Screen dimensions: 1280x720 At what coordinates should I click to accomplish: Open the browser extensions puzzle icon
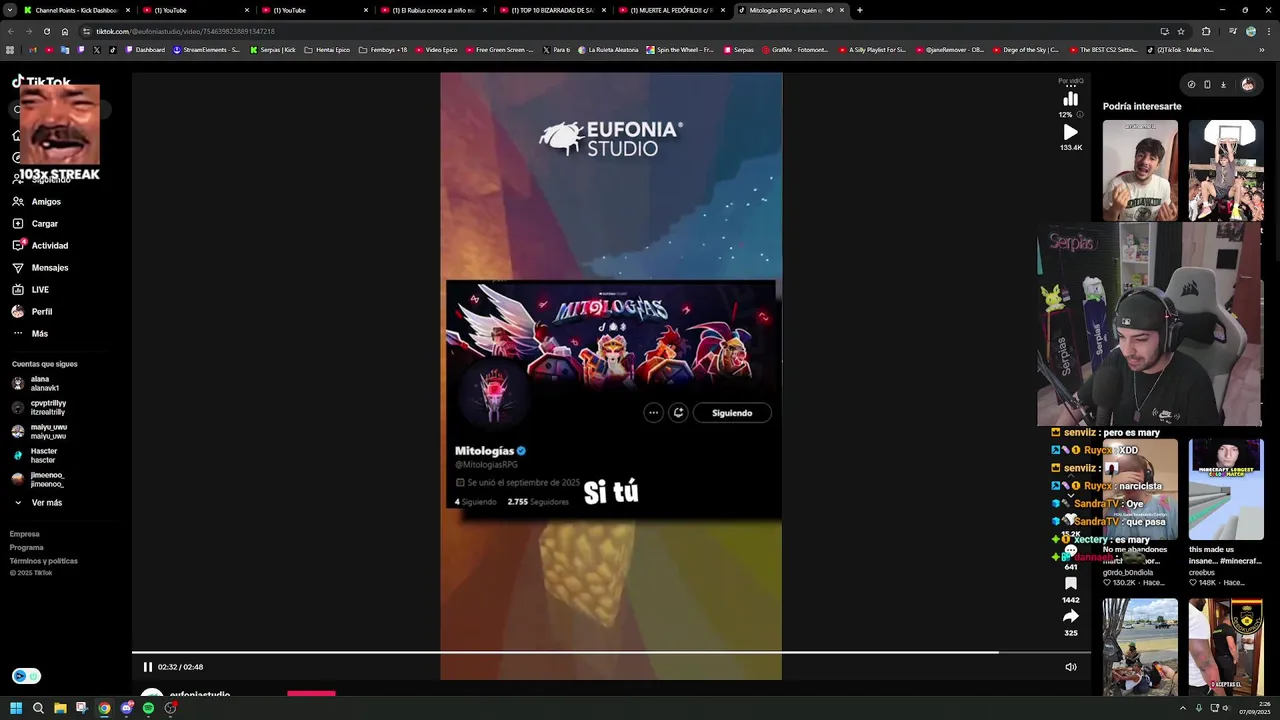click(x=1206, y=31)
